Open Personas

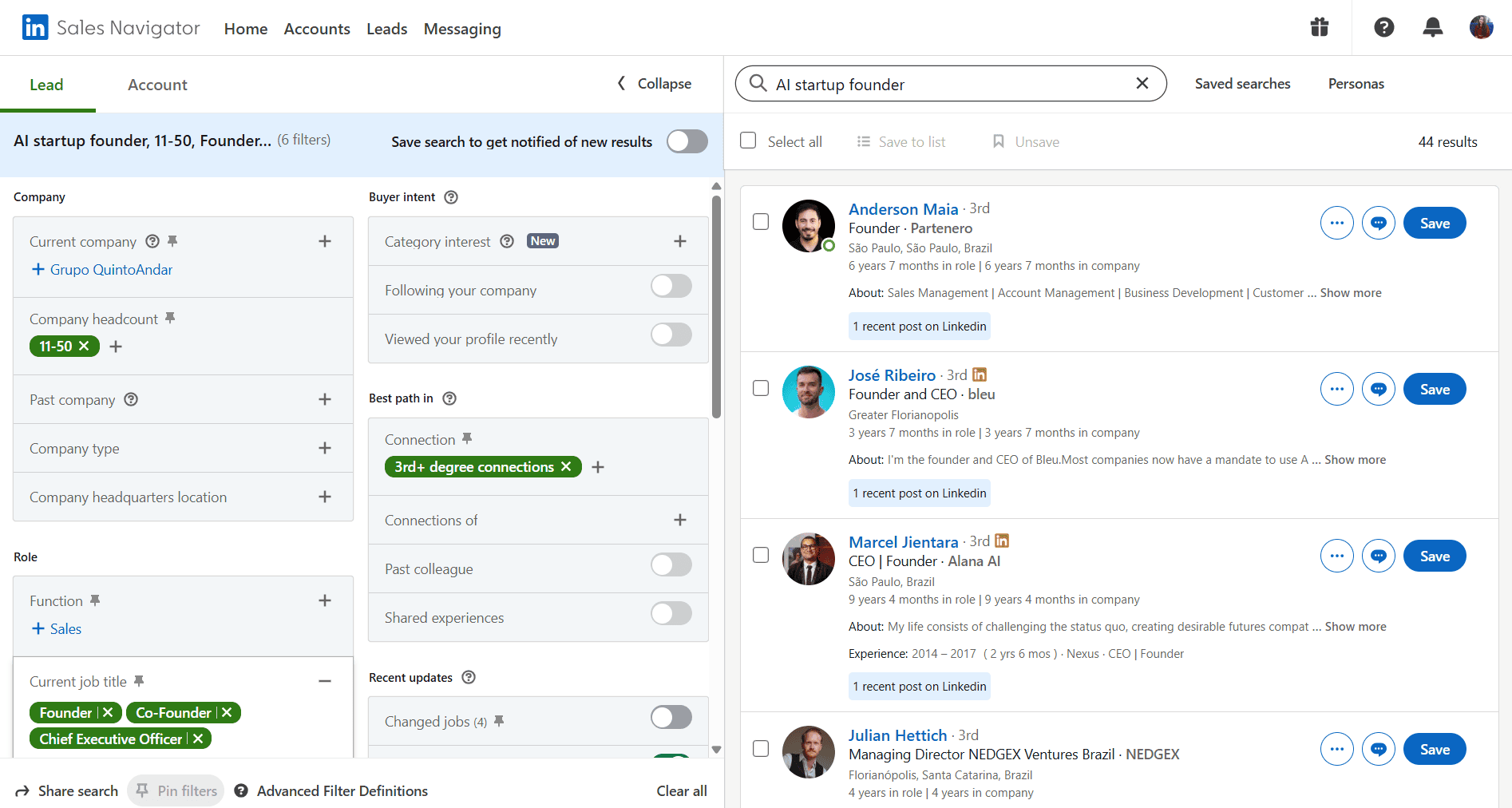tap(1356, 84)
